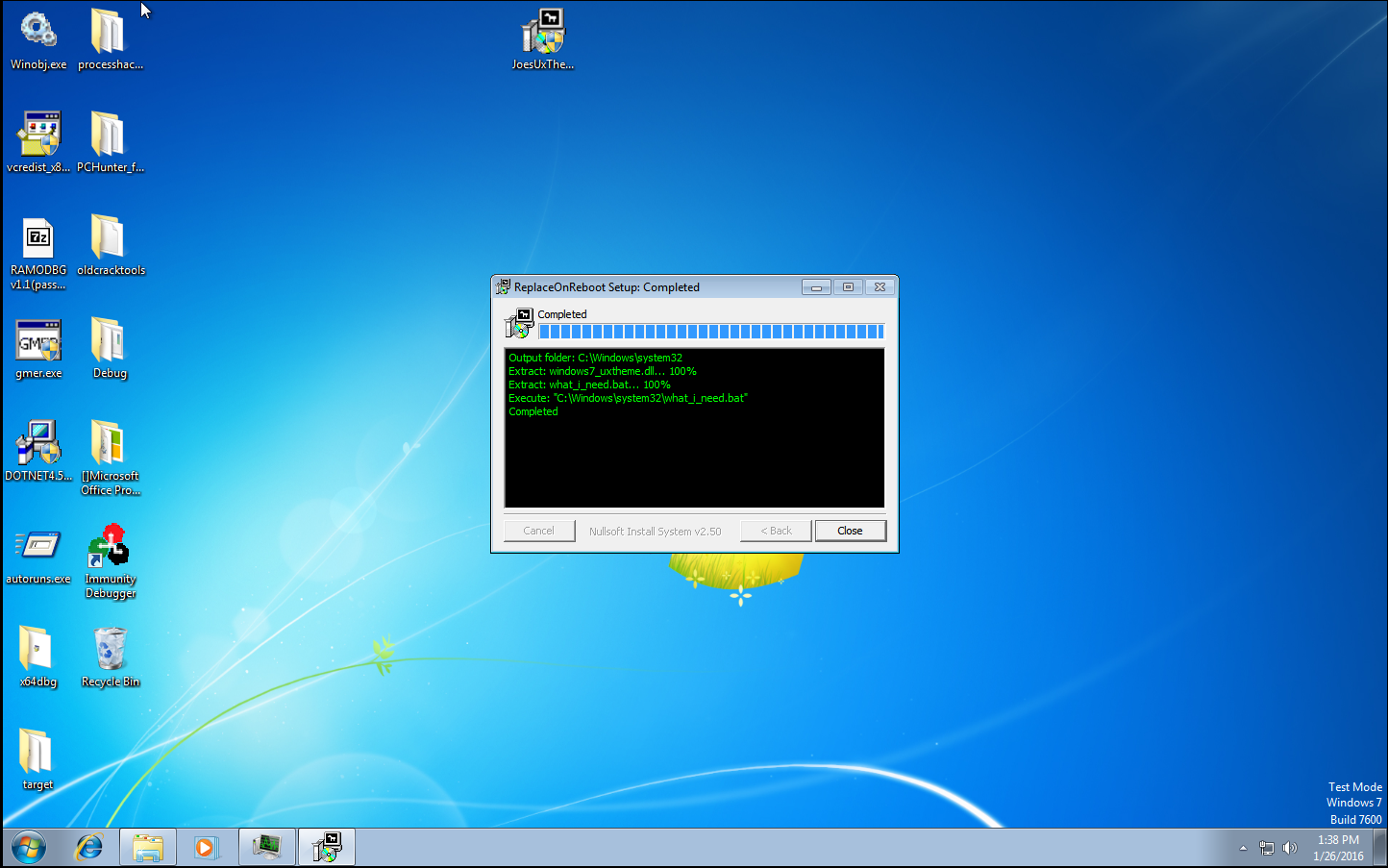
Task: Open the volume control in tray
Action: 1290,848
